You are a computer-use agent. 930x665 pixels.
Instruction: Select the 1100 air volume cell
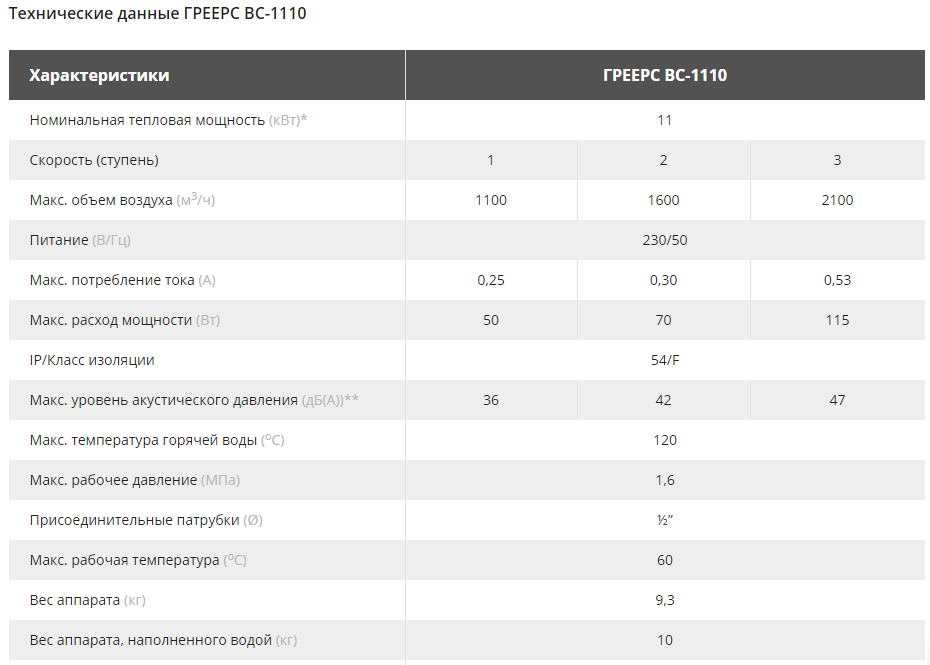pos(491,200)
